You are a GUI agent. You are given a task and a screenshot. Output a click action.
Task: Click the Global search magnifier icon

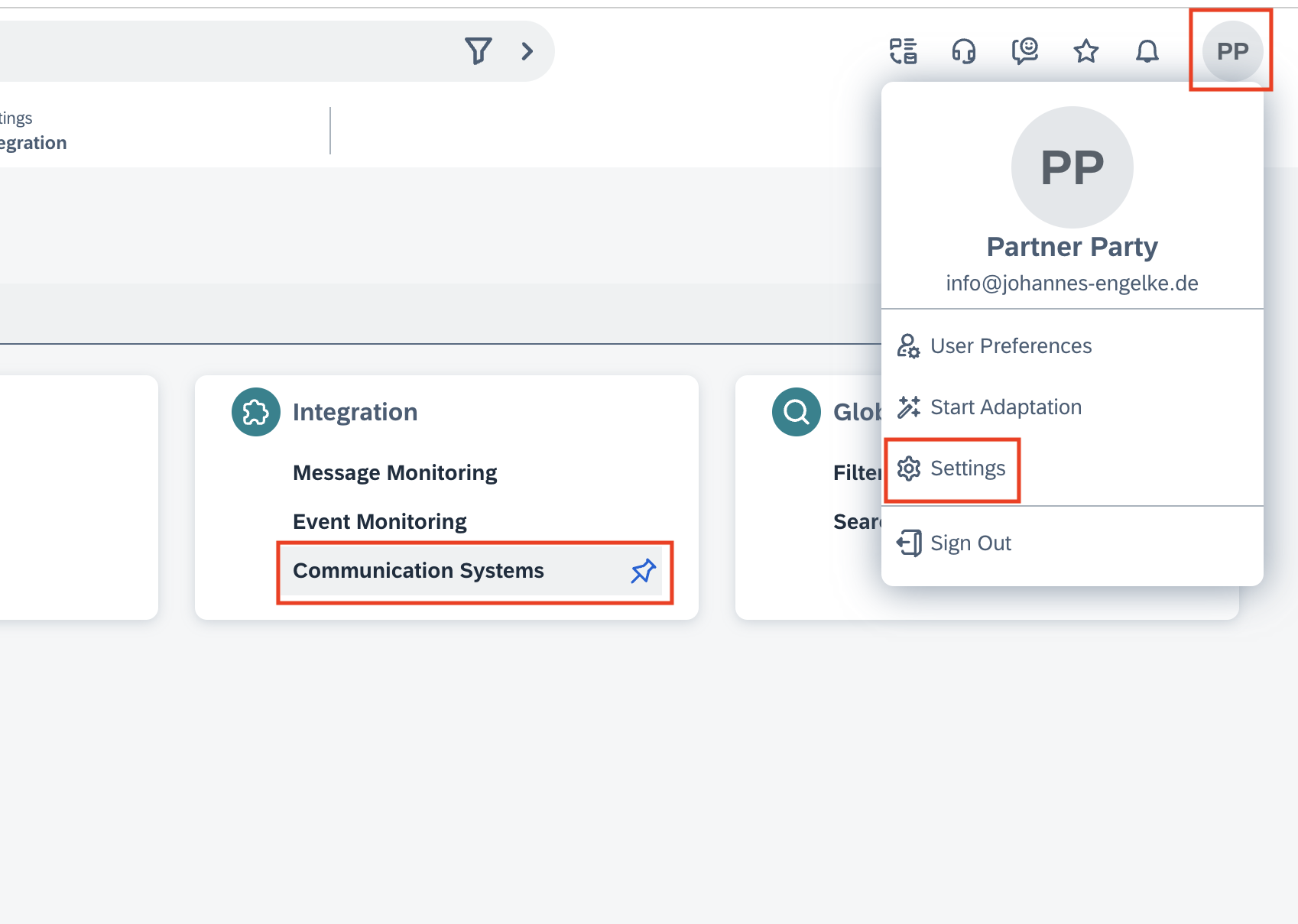pyautogui.click(x=797, y=412)
